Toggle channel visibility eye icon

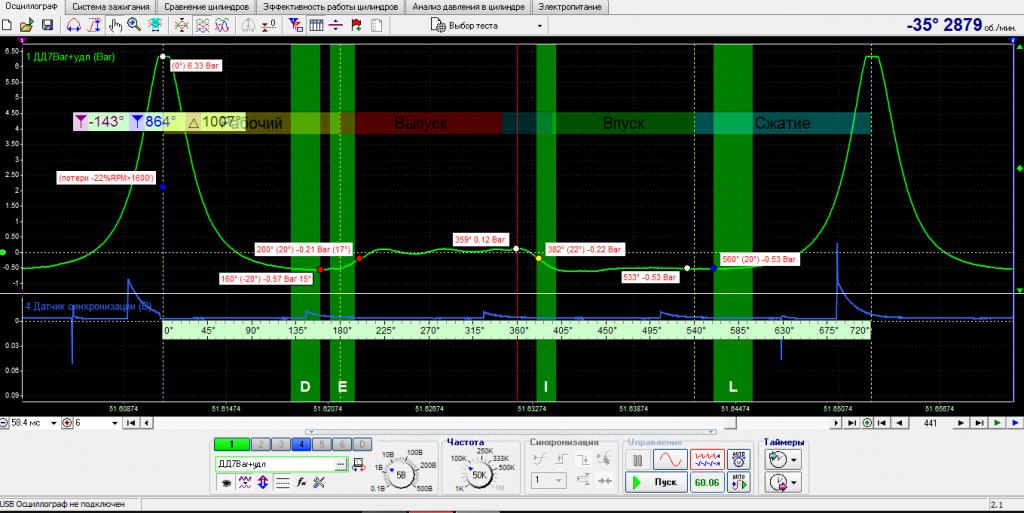225,483
